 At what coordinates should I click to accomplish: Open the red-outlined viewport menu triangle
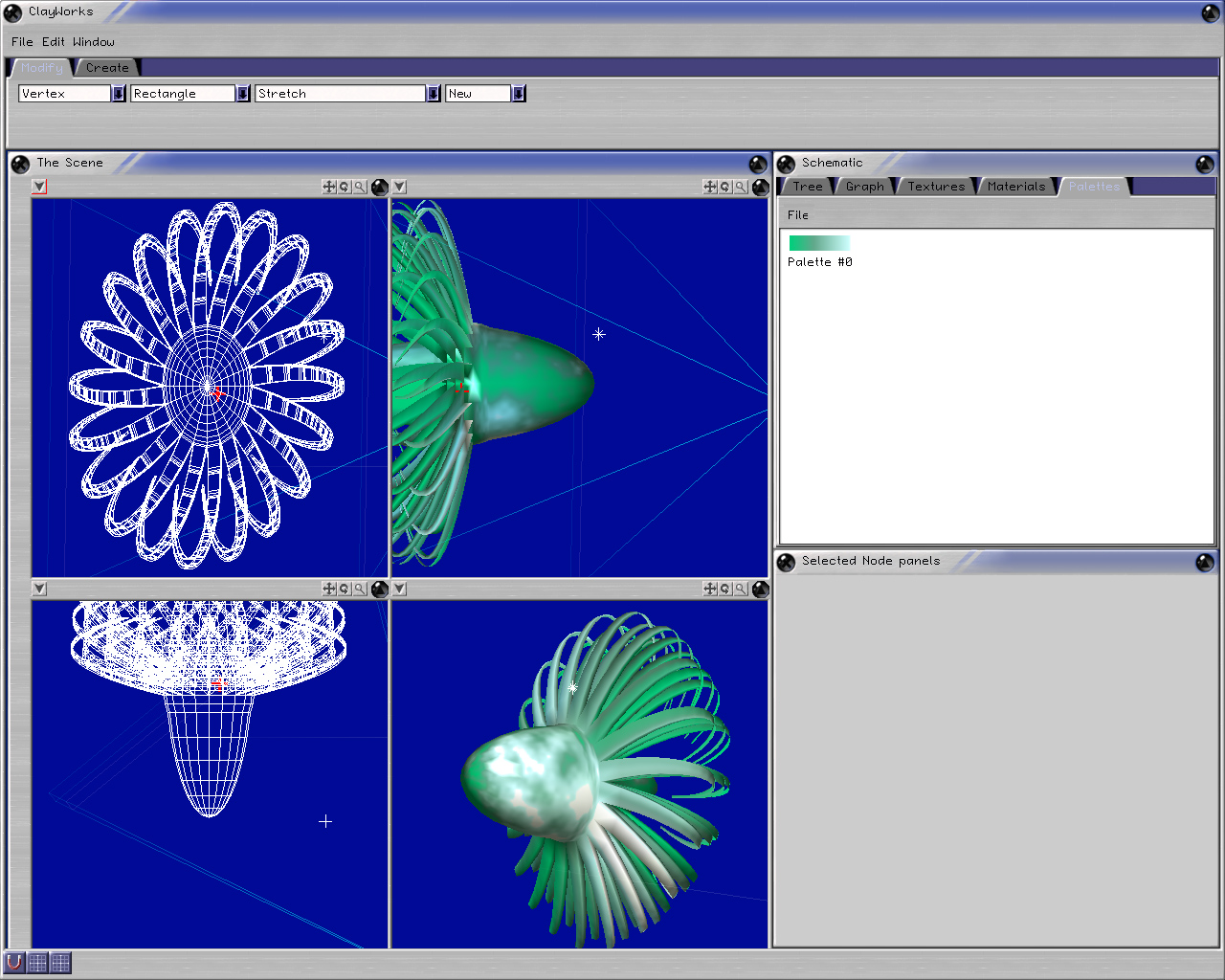[39, 187]
